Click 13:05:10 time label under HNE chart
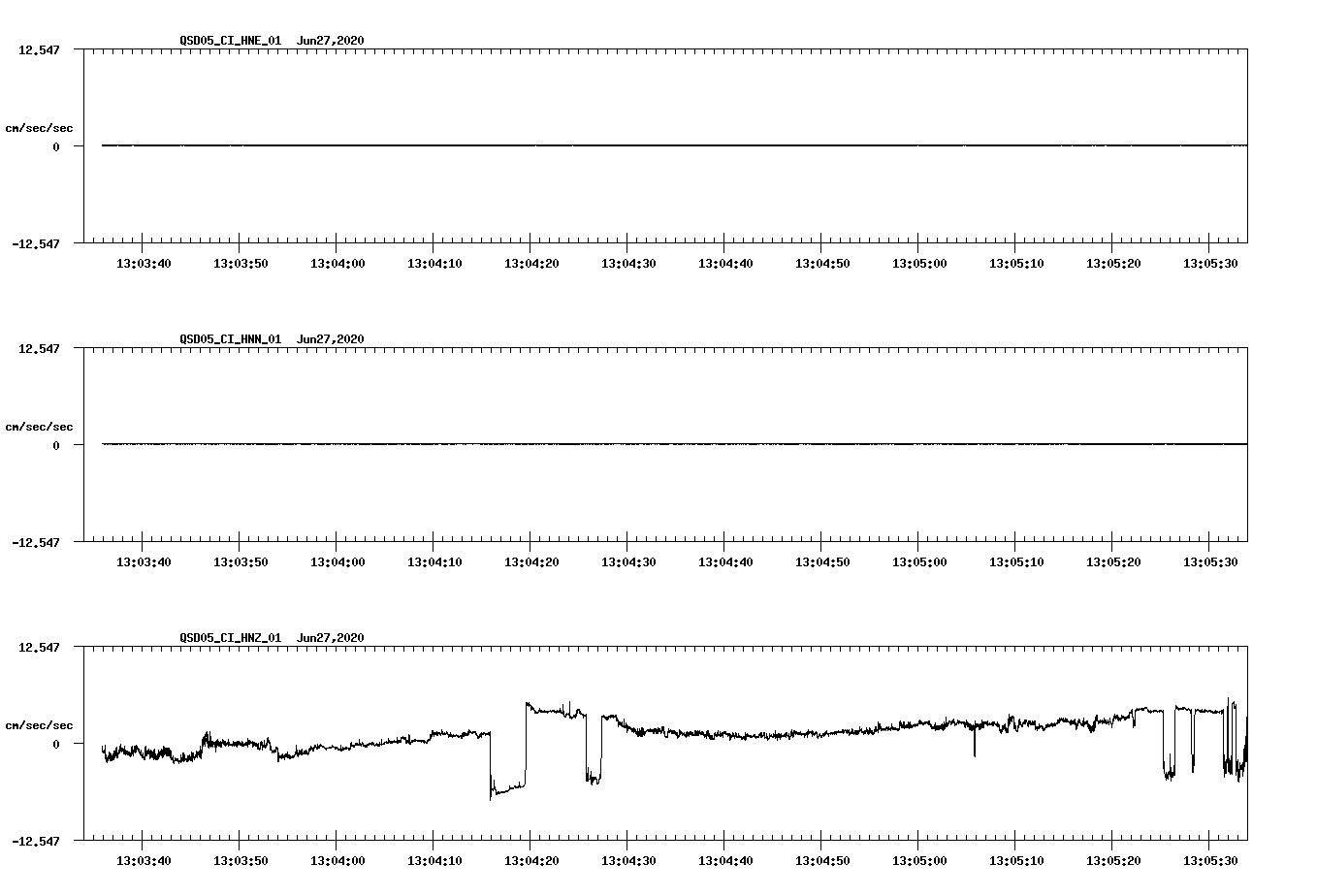Screen dimensions: 1317x896 pyautogui.click(x=1016, y=263)
